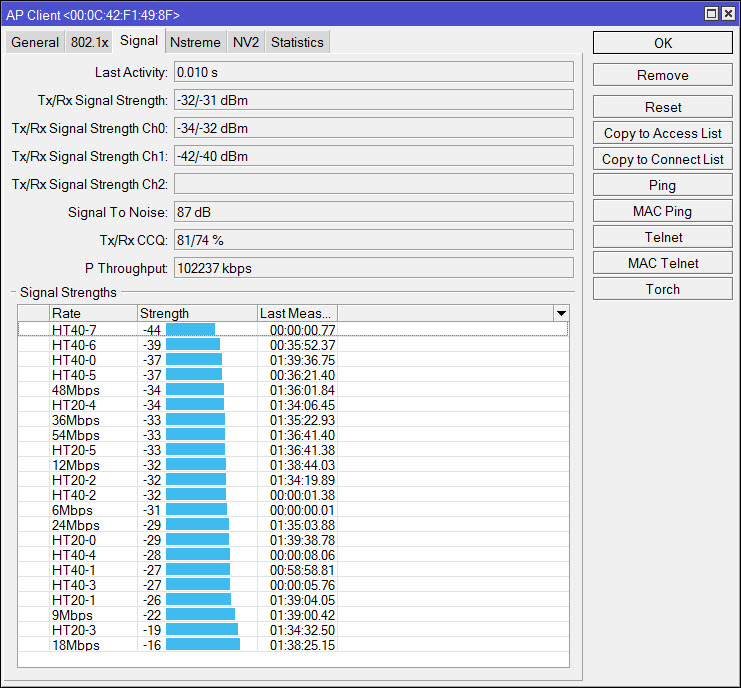This screenshot has width=741, height=688.
Task: Click the P Throughput field
Action: tap(374, 268)
